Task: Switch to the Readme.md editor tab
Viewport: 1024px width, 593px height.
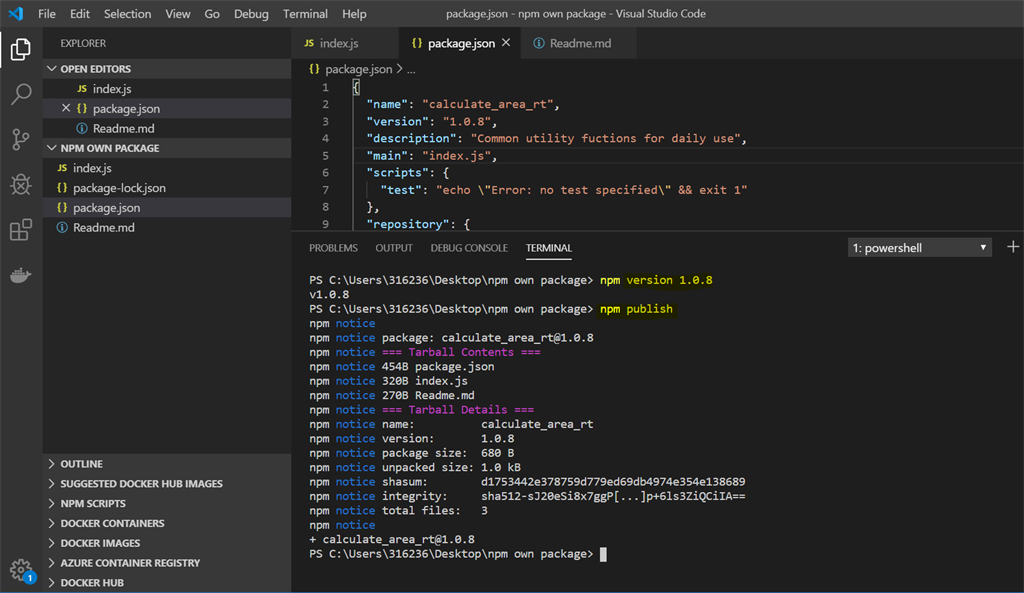Action: click(580, 43)
